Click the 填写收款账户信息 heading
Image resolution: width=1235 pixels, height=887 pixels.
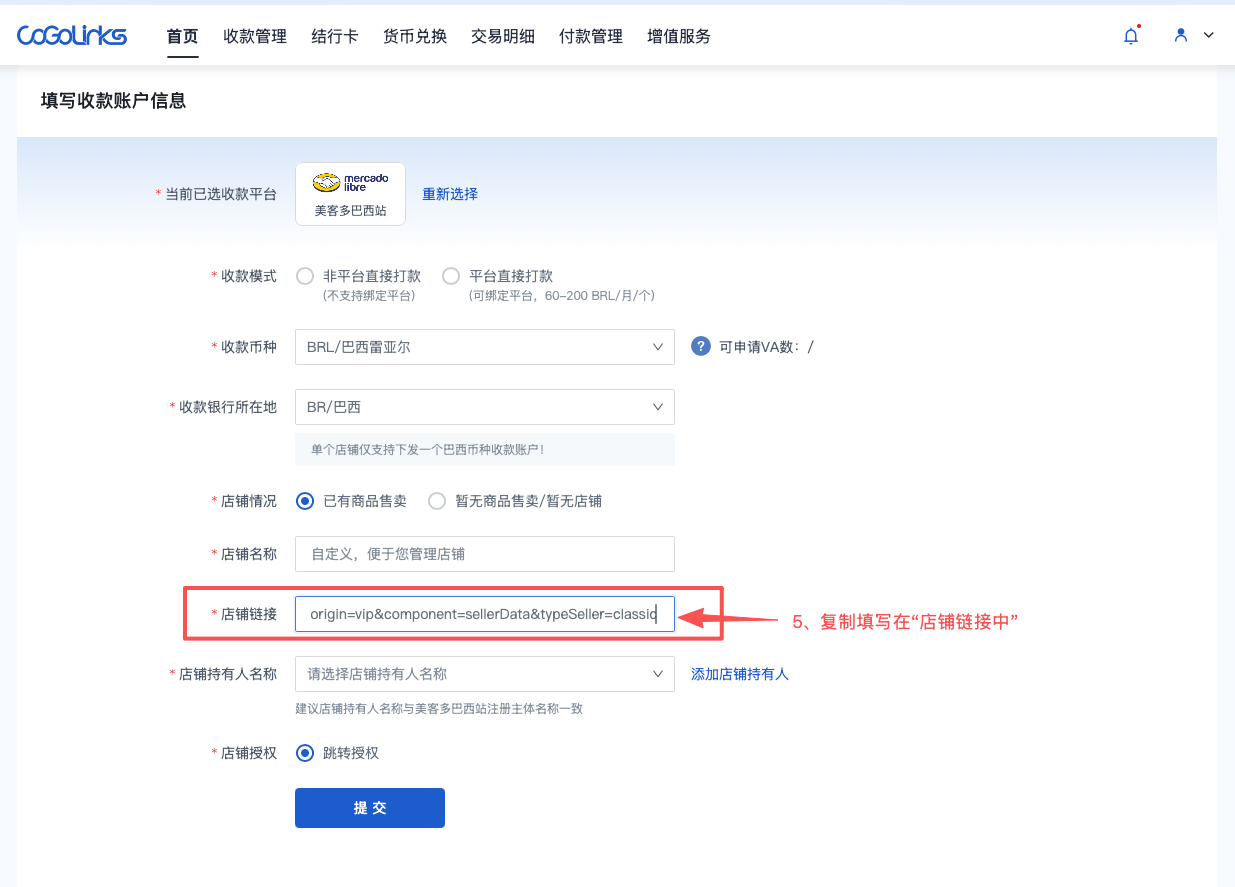[114, 100]
